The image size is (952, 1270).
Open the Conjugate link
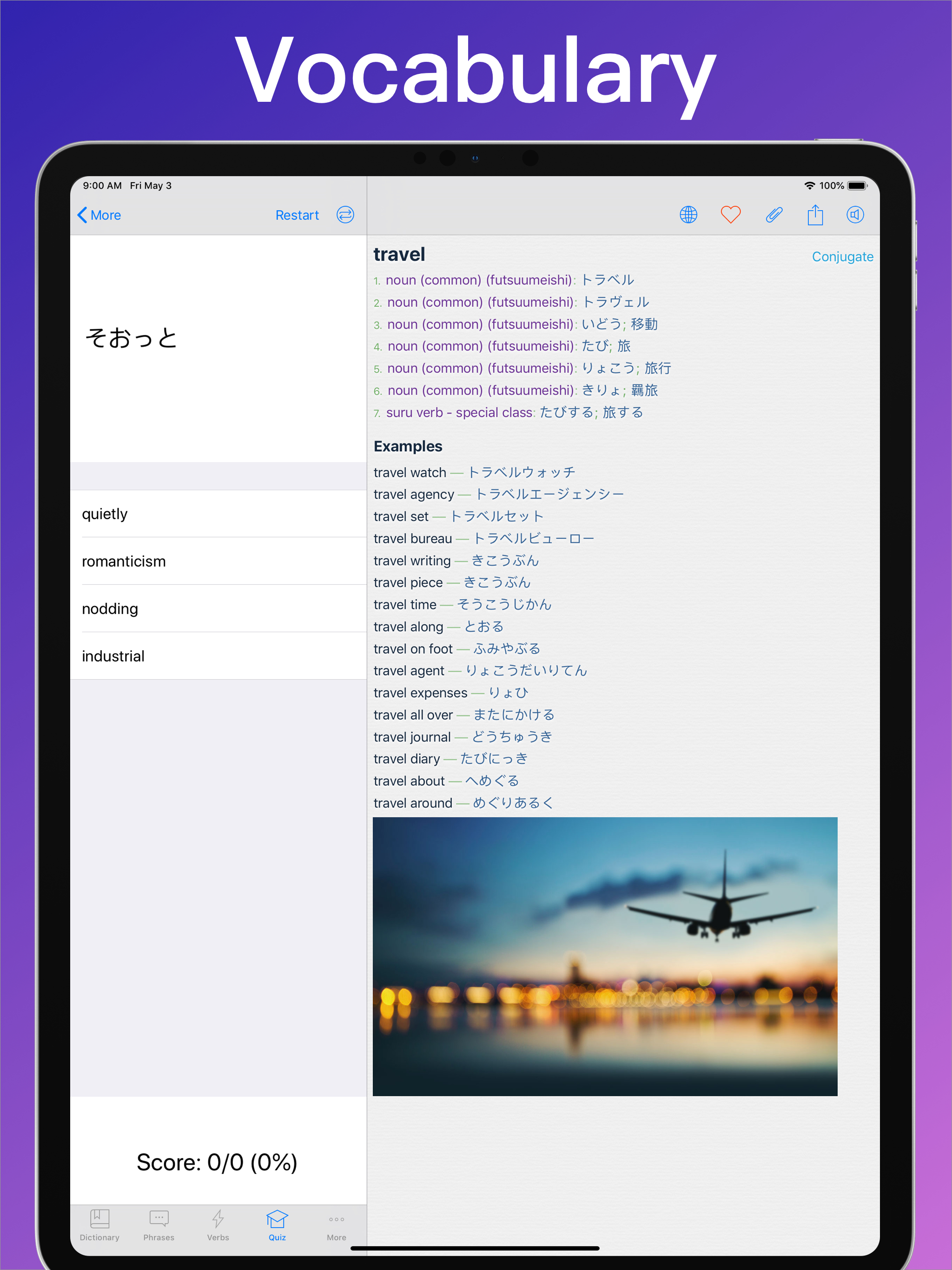(842, 257)
